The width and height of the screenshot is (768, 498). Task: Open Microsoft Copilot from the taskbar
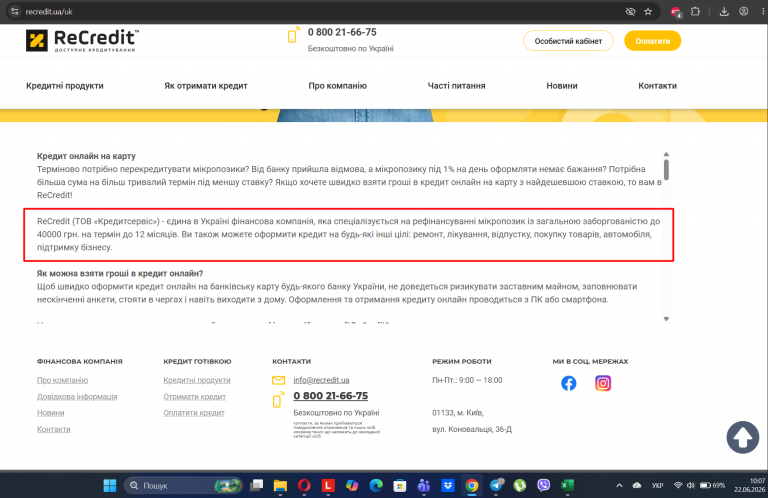pyautogui.click(x=352, y=485)
